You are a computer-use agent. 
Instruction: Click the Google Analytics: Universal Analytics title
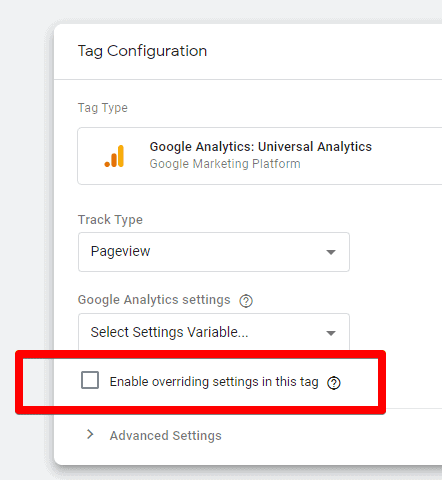[261, 147]
